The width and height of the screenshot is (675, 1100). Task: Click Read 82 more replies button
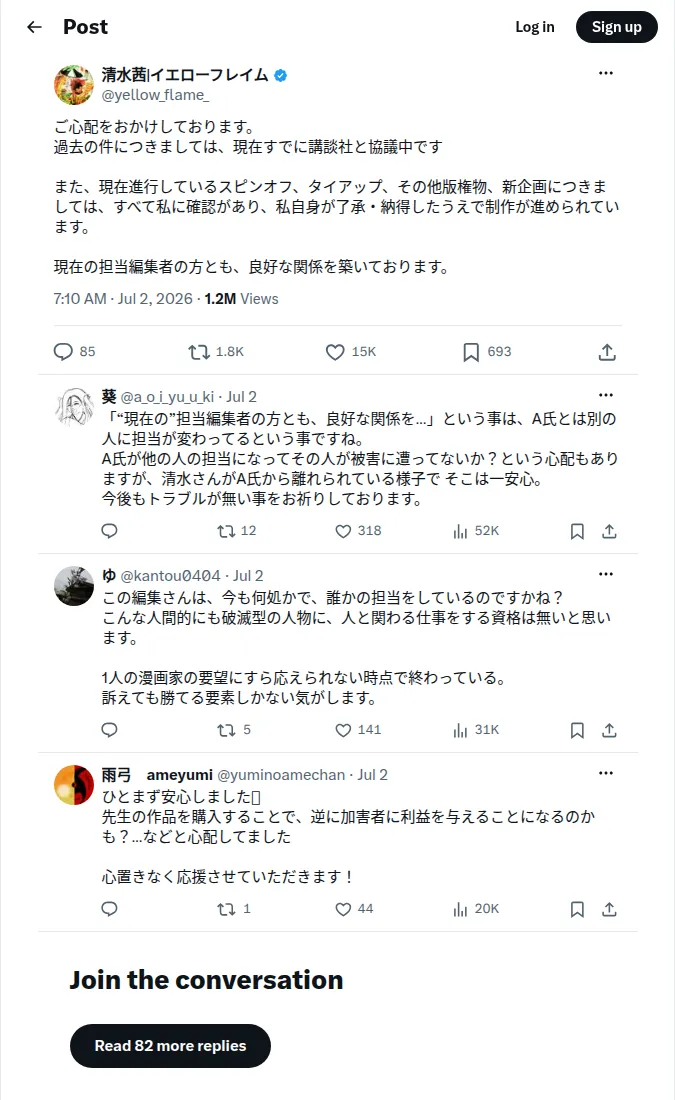click(171, 1046)
